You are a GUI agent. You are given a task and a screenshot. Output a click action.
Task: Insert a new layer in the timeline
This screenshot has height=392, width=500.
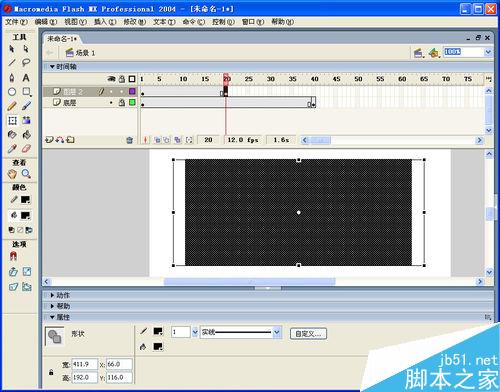coord(49,140)
